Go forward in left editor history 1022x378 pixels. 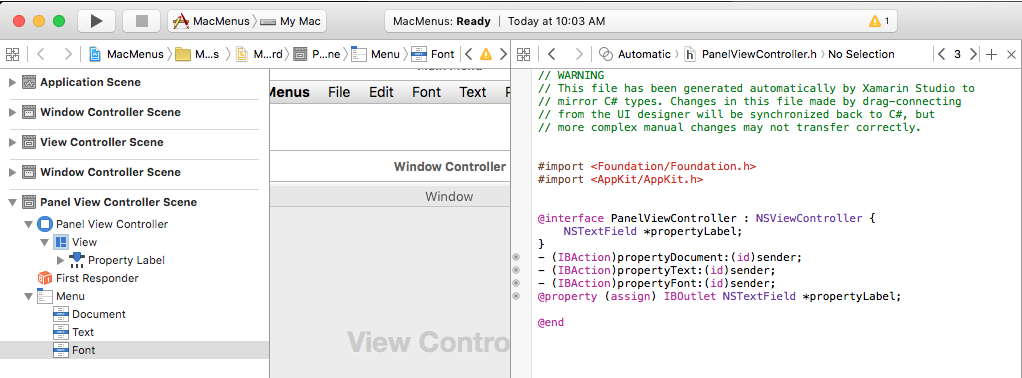pyautogui.click(x=68, y=54)
